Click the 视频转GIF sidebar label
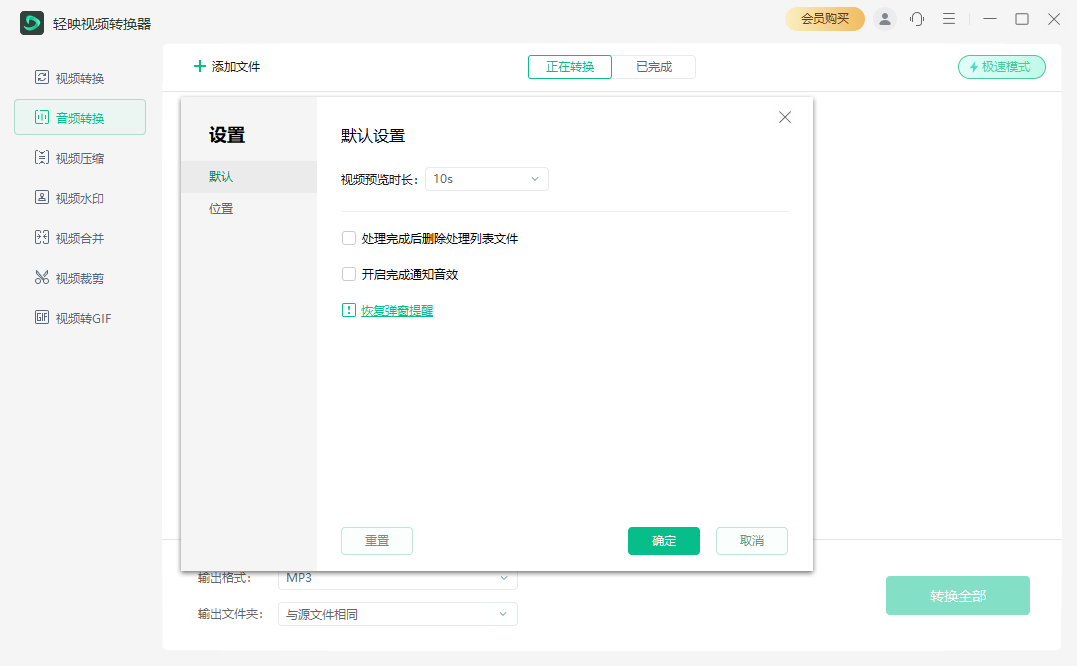Image resolution: width=1077 pixels, height=666 pixels. [x=83, y=319]
